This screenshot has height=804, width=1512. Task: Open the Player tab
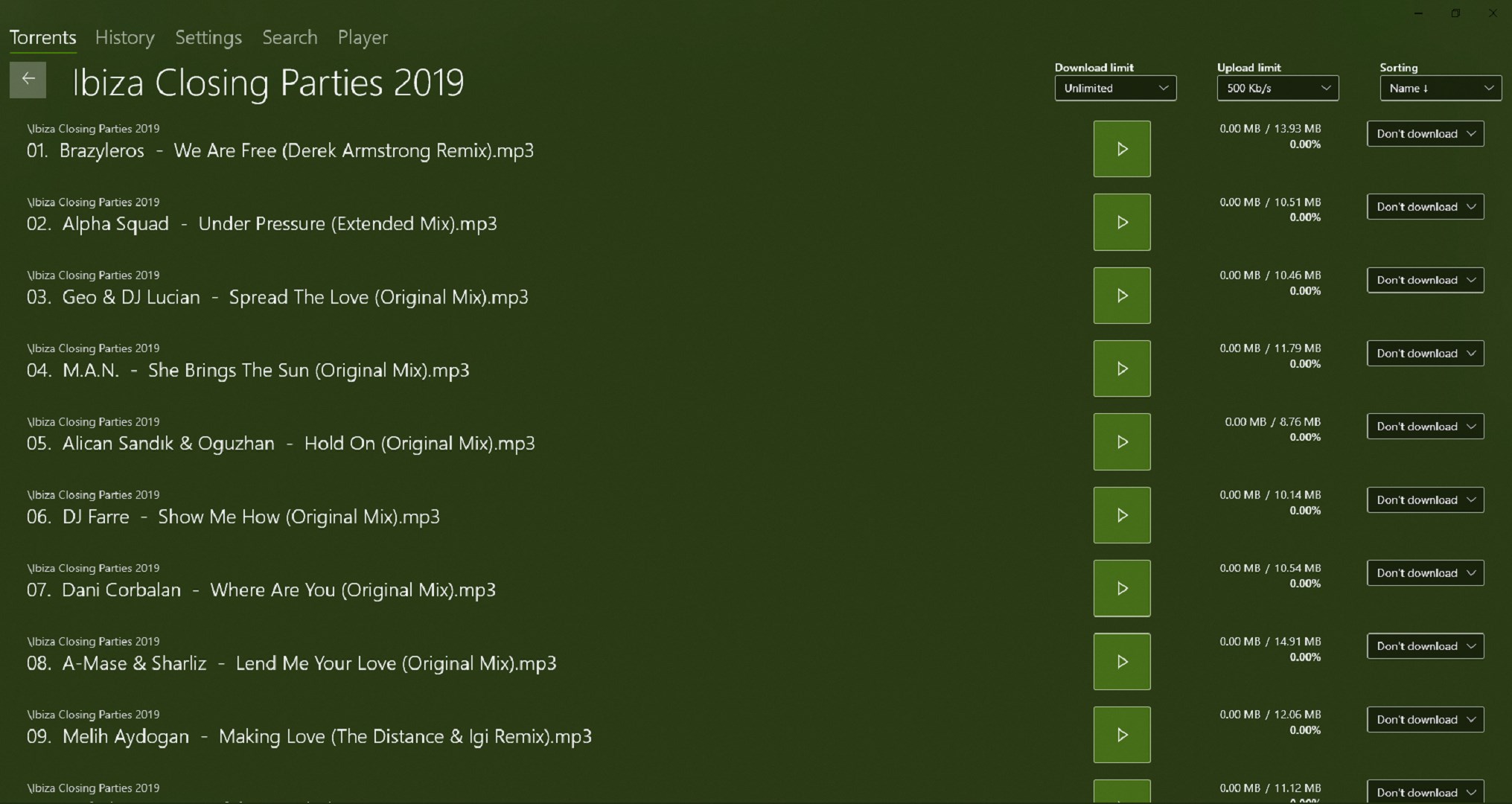click(363, 37)
